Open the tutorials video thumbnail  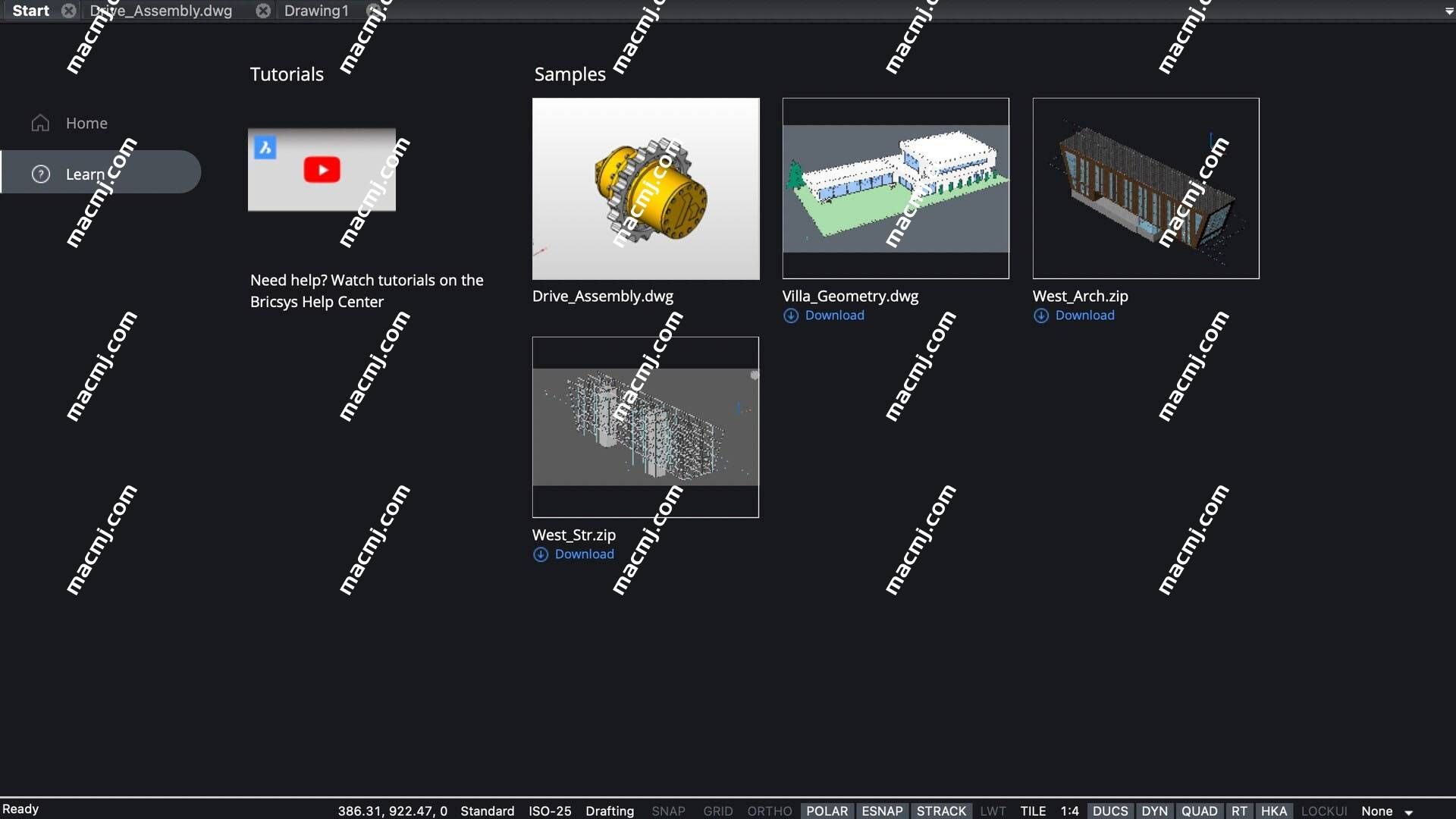point(322,169)
